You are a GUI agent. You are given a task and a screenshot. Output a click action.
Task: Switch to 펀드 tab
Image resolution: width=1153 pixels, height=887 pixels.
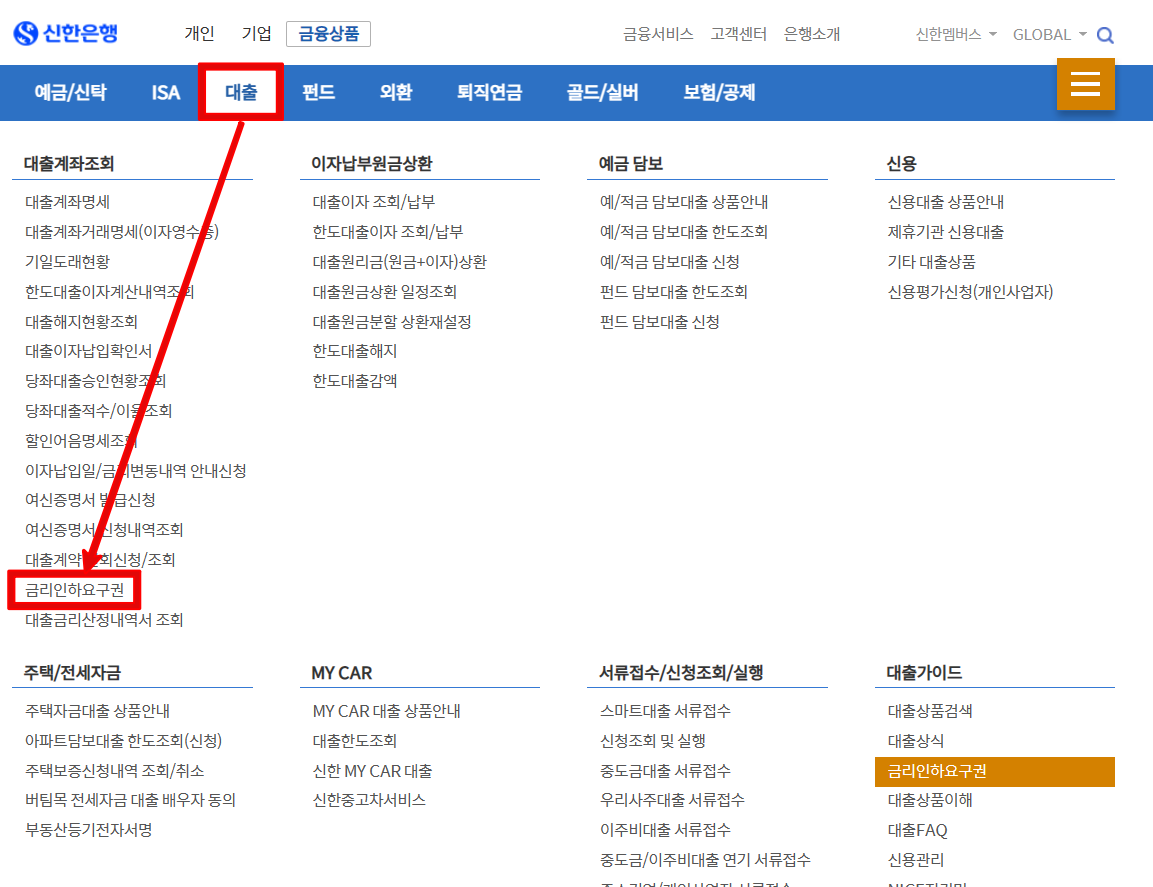pos(318,93)
